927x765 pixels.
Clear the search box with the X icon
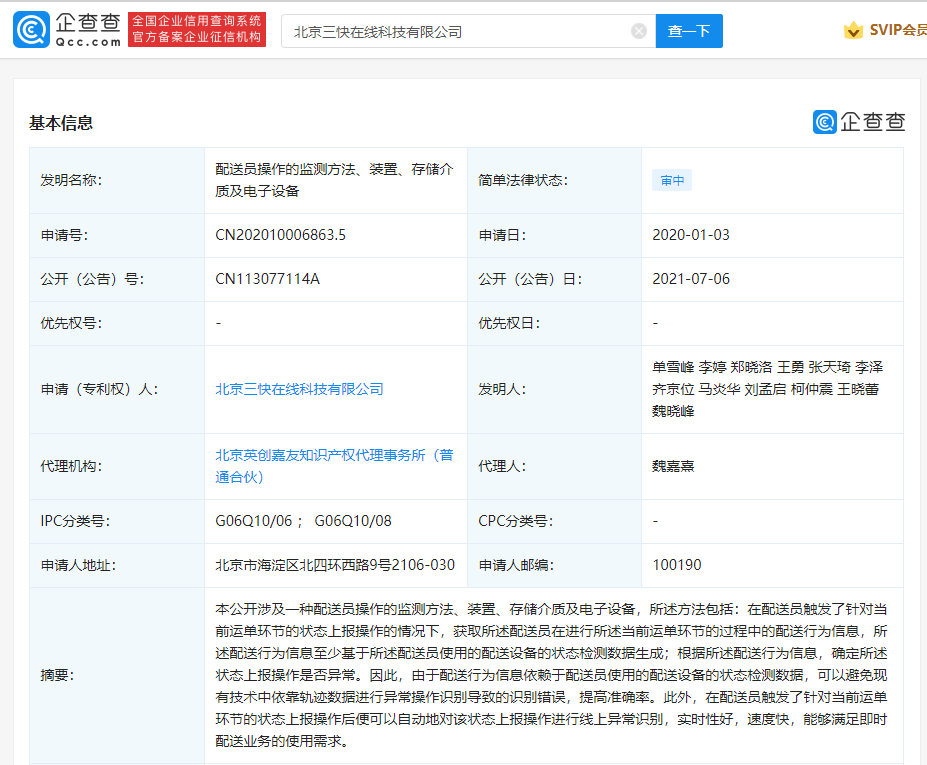click(x=638, y=31)
